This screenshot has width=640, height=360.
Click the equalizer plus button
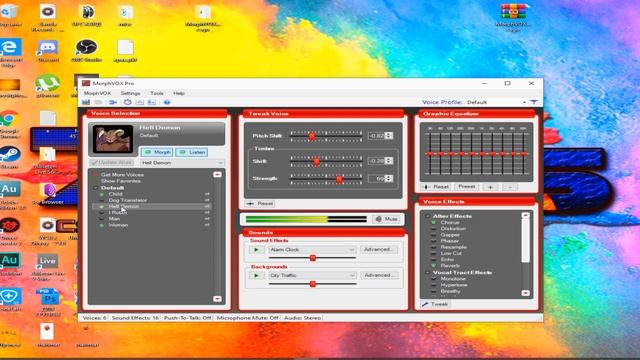click(x=490, y=187)
